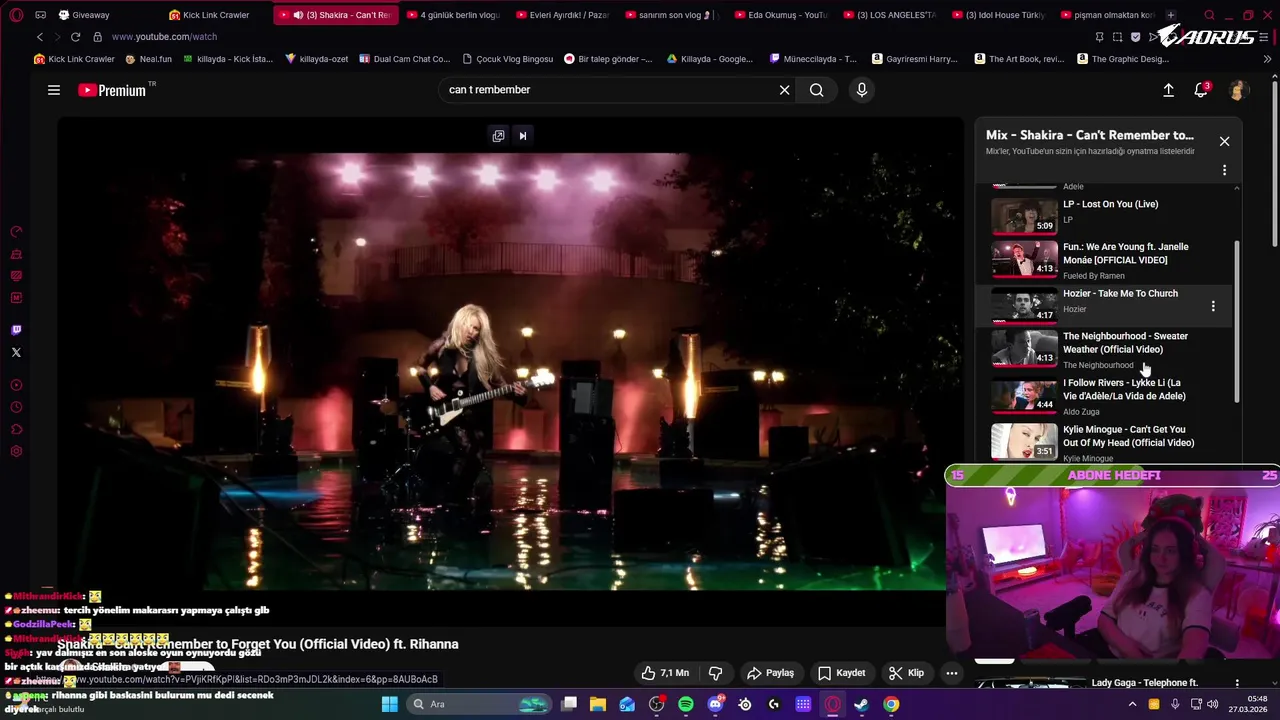Open the Windows Start menu
The width and height of the screenshot is (1280, 720).
[389, 705]
